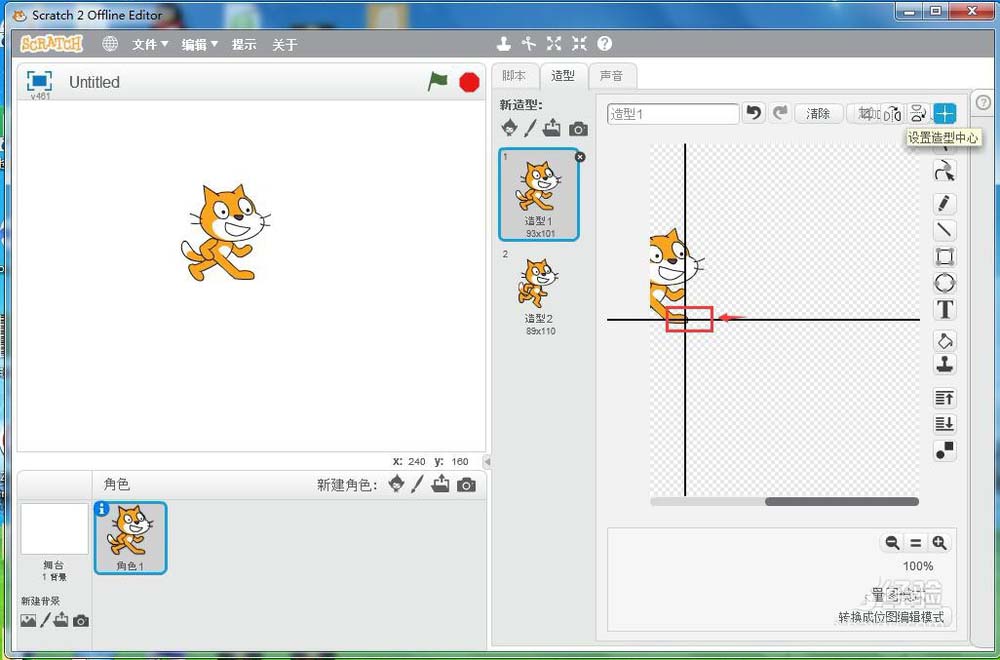Viewport: 1000px width, 660px height.
Task: Paint a new backdrop
Action: 45,620
